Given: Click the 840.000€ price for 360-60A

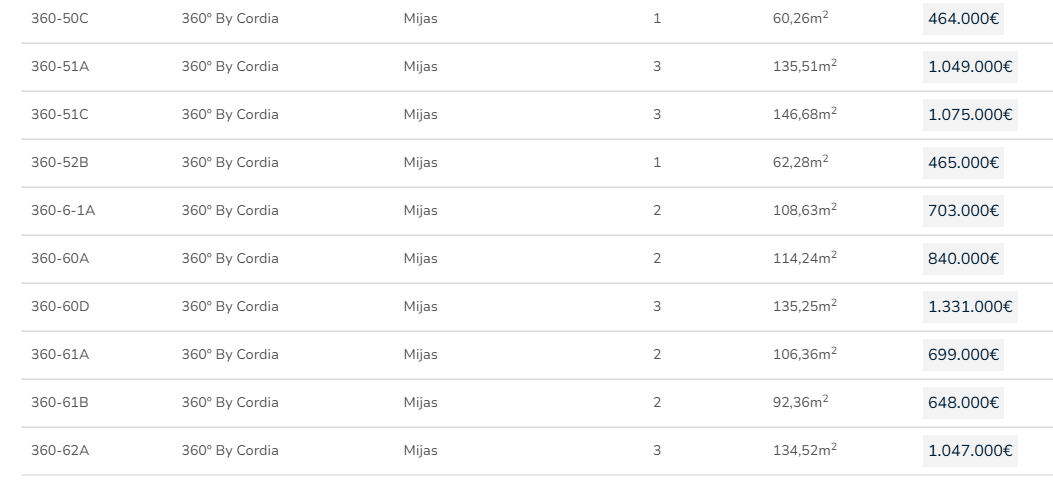Looking at the screenshot, I should 963,259.
